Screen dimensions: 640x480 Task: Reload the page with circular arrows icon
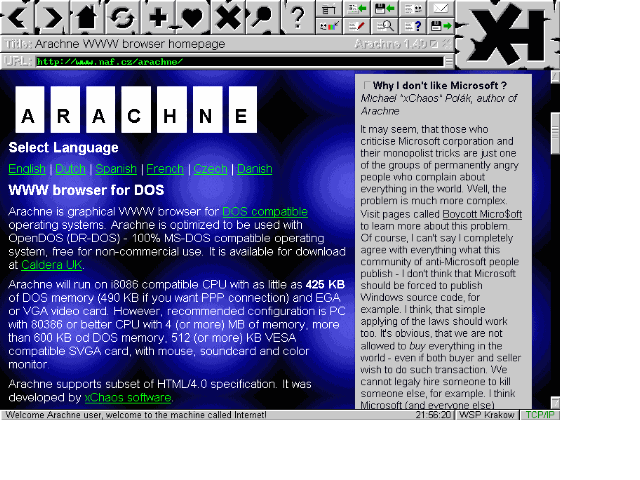[x=122, y=17]
